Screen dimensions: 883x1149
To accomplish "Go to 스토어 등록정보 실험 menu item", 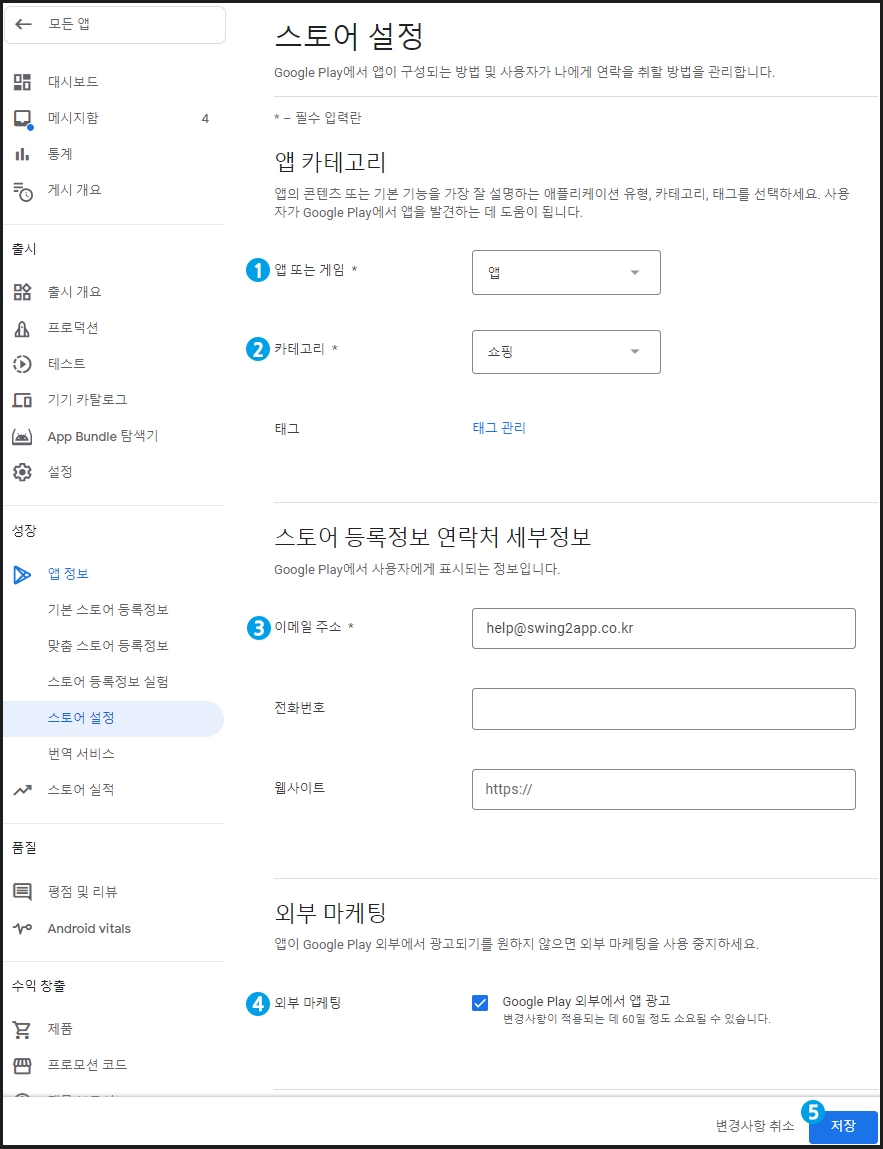I will 108,681.
